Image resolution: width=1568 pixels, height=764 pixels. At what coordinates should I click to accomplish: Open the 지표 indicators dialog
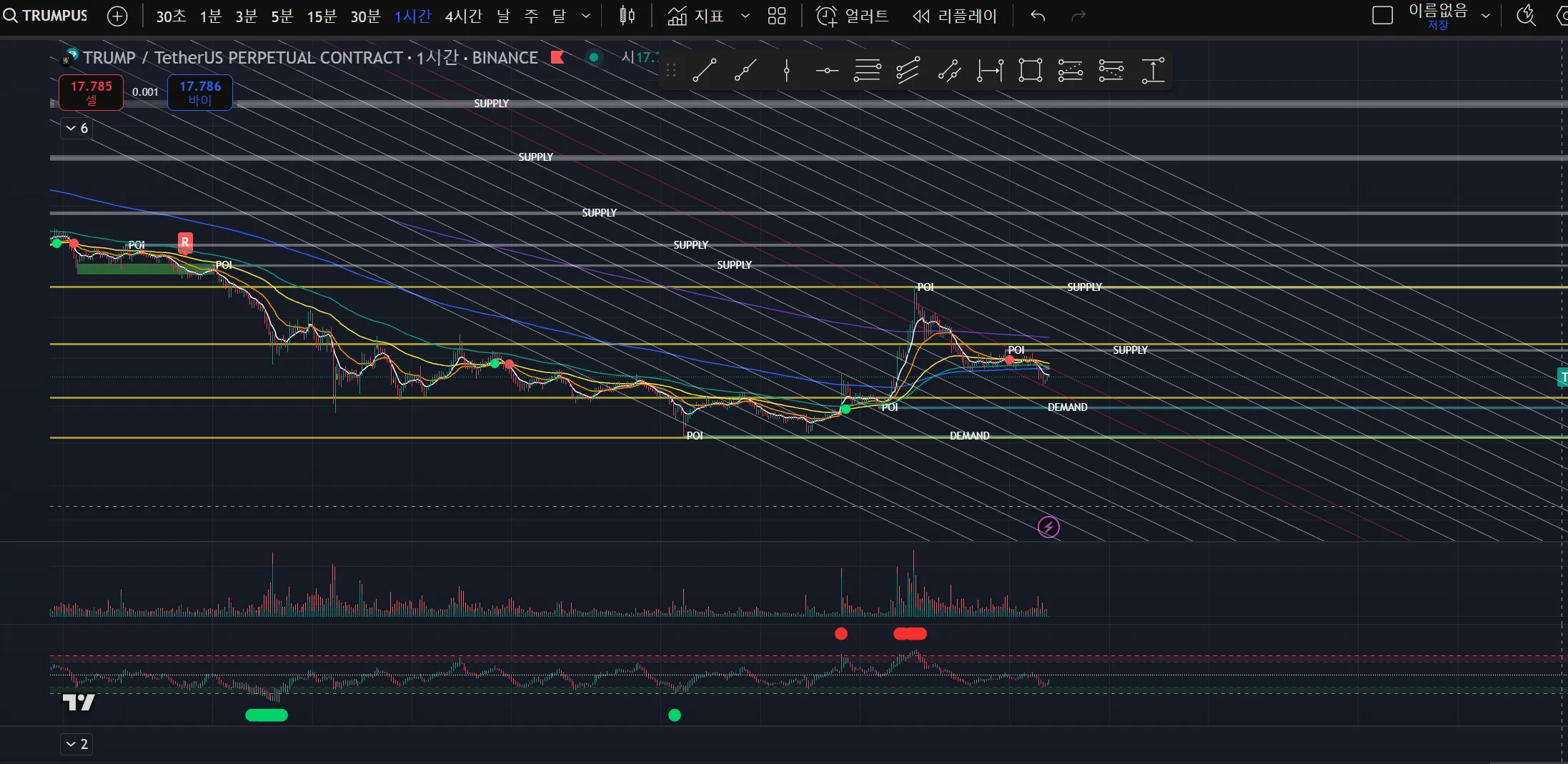695,16
